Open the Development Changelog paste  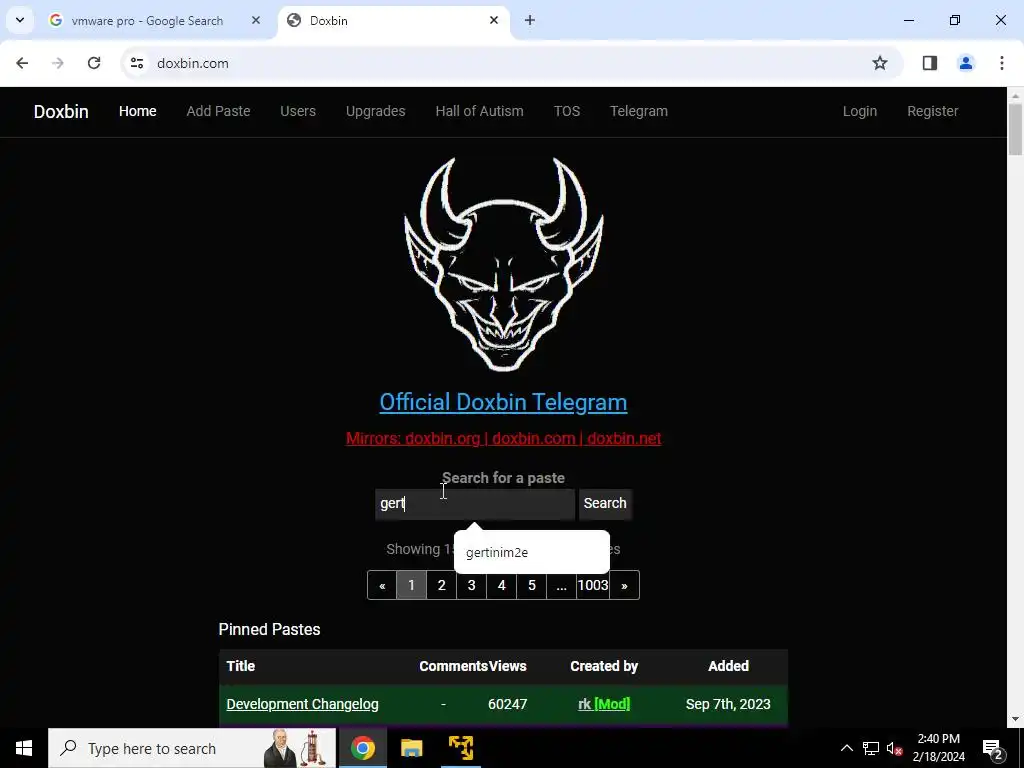tap(302, 704)
